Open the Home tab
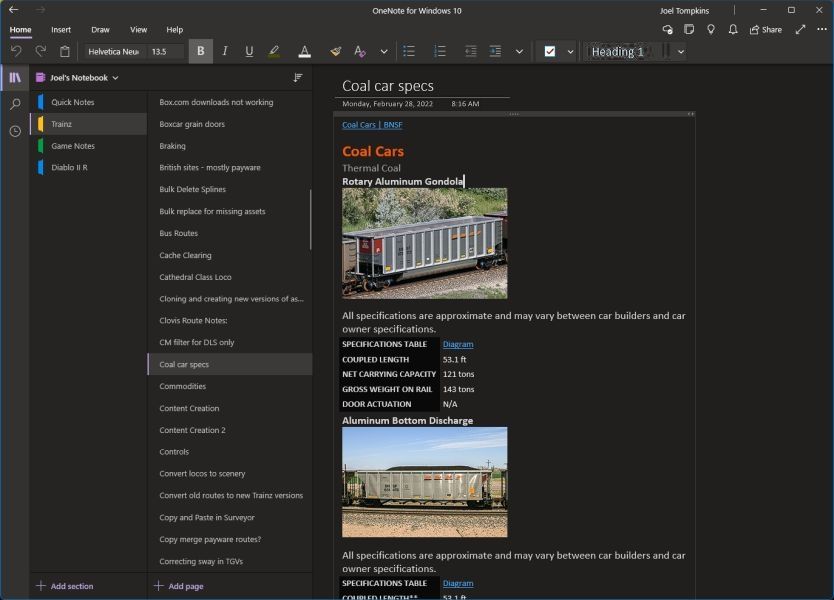834x600 pixels. 20,30
